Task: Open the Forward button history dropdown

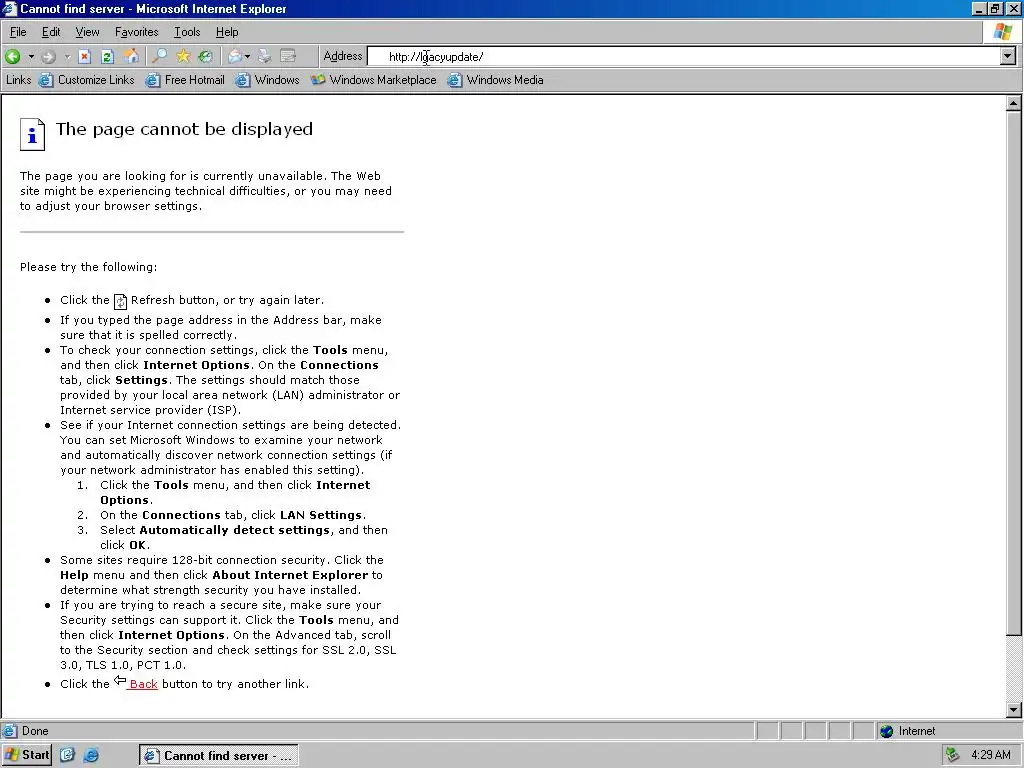Action: 67,56
